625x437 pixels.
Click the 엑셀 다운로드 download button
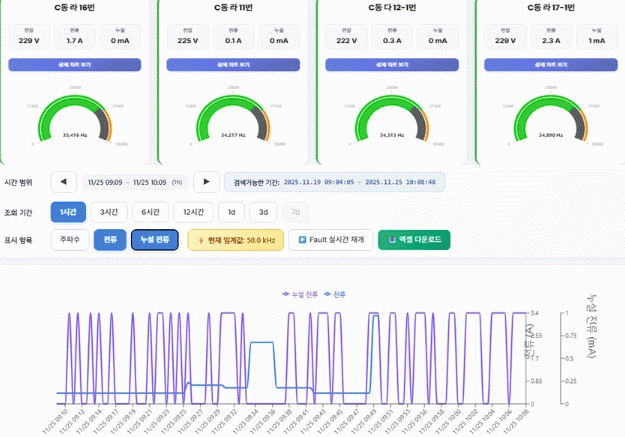point(414,240)
